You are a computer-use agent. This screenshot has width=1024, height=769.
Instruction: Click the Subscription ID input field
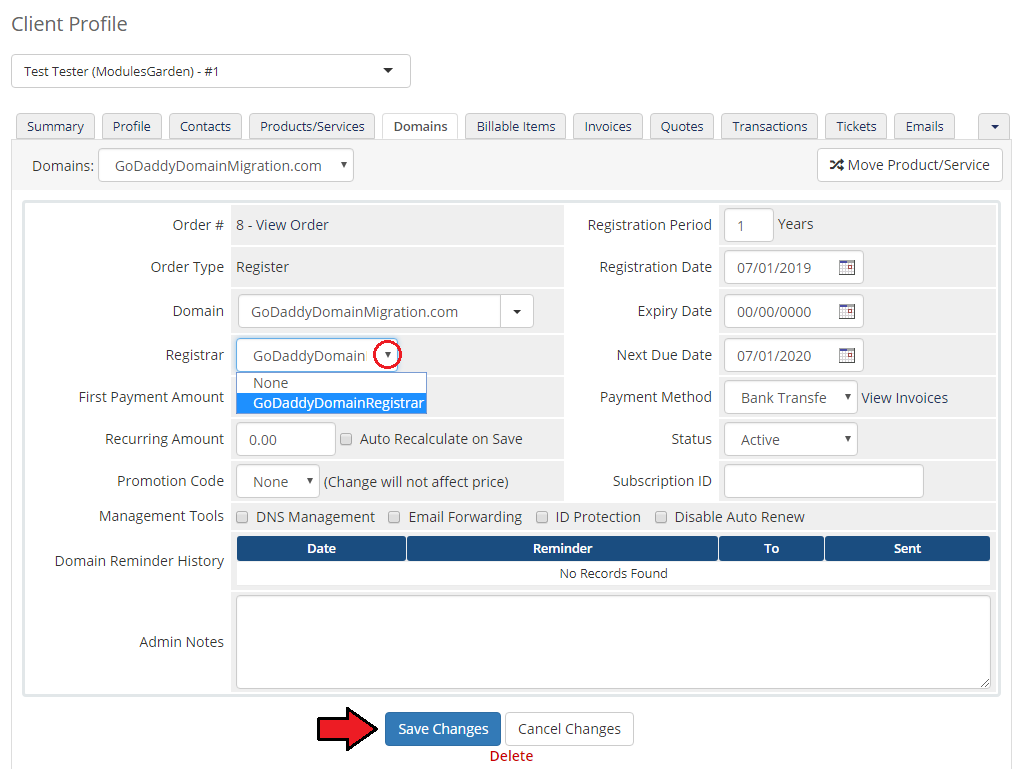click(x=824, y=481)
